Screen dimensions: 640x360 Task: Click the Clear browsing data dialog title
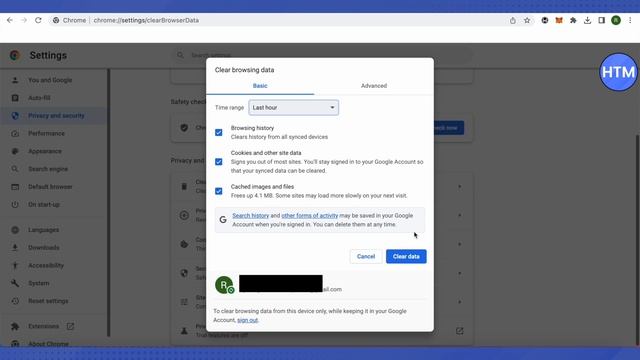click(x=244, y=70)
